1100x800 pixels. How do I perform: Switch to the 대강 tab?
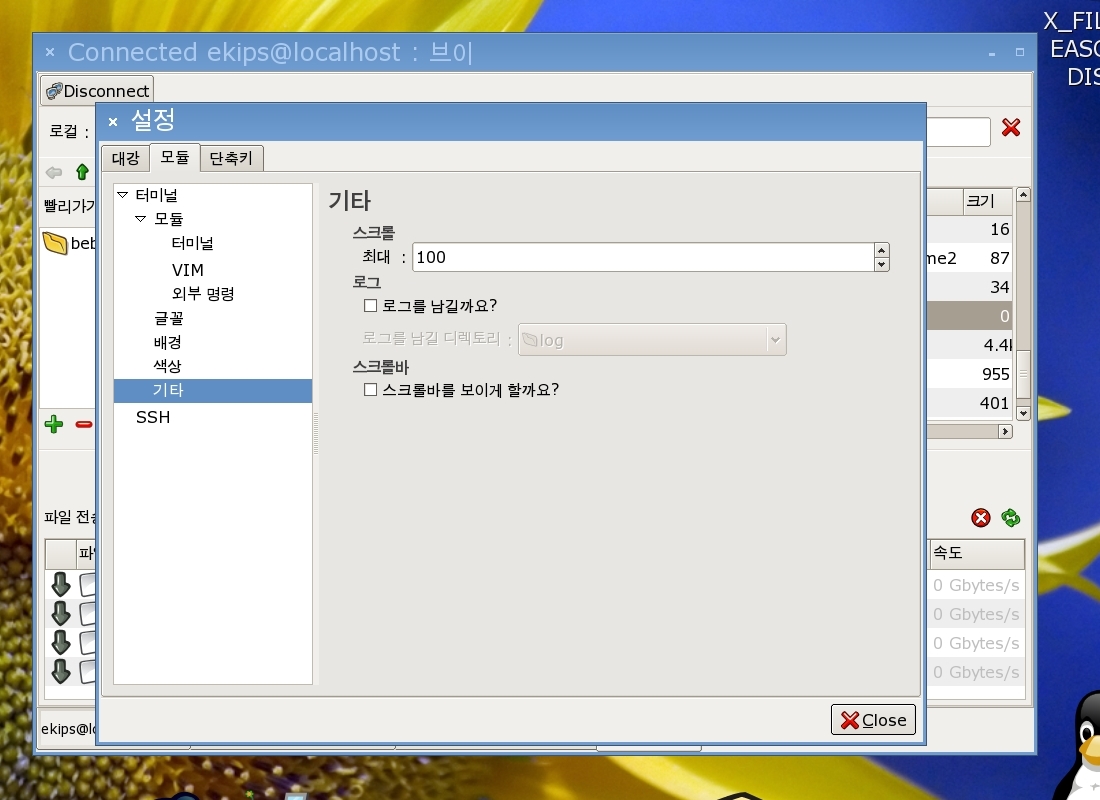click(x=125, y=158)
